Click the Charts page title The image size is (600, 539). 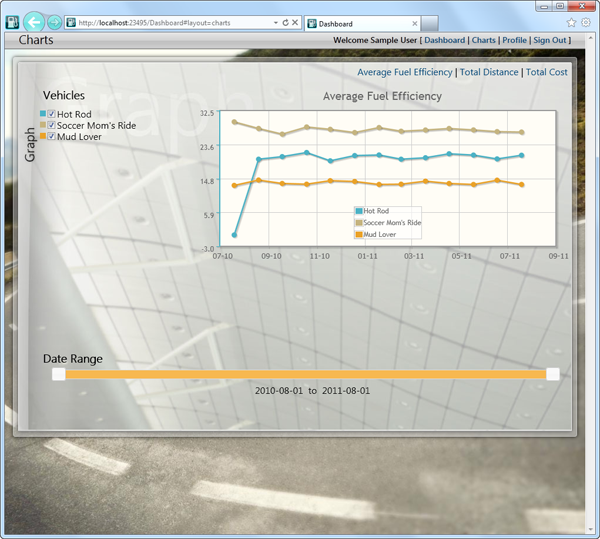pos(36,40)
